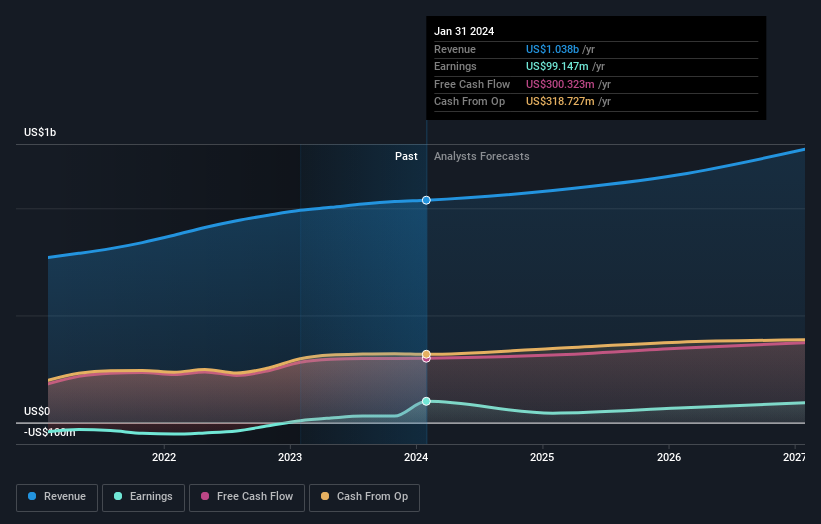This screenshot has height=524, width=821.
Task: Click the teal Earnings data point marker
Action: coord(426,401)
